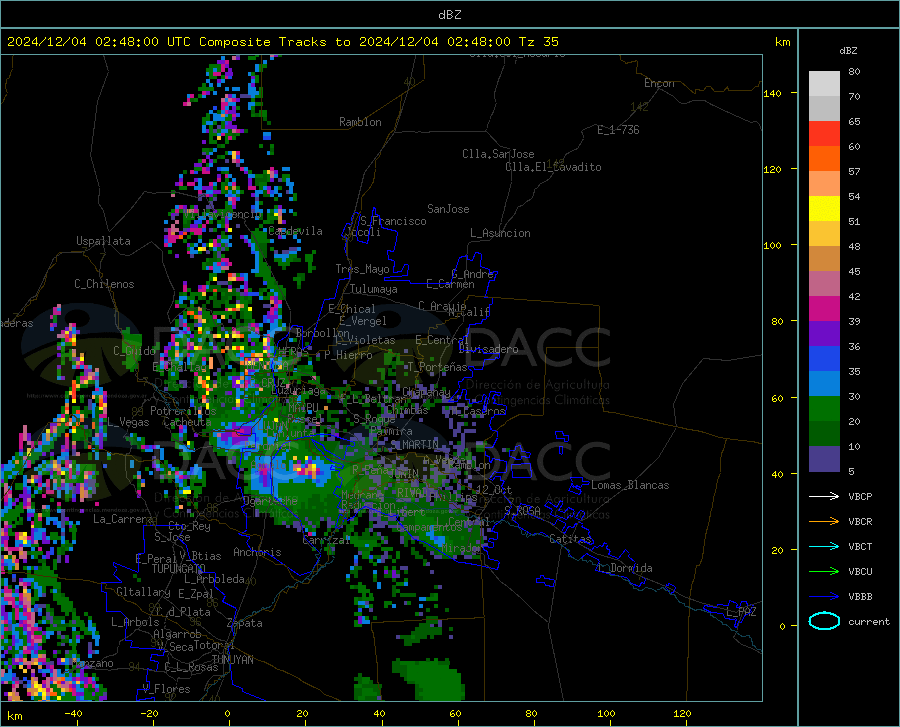Screen dimensions: 900x727
Task: Click the white VBCP arrow legend icon
Action: click(824, 496)
